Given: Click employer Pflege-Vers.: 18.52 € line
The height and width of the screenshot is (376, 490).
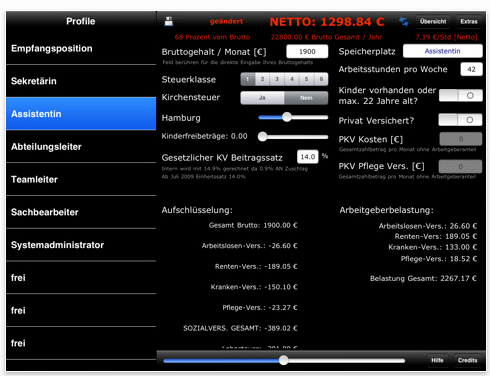Looking at the screenshot, I should coord(439,259).
